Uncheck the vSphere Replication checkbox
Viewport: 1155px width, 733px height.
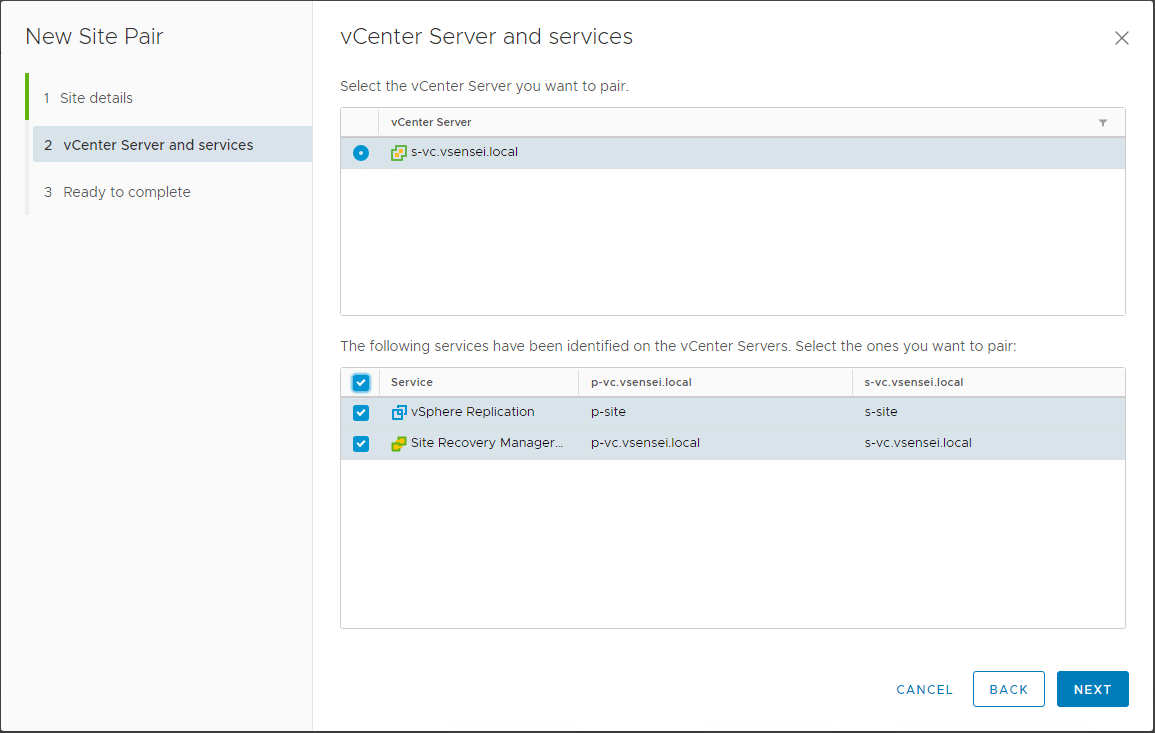(361, 413)
